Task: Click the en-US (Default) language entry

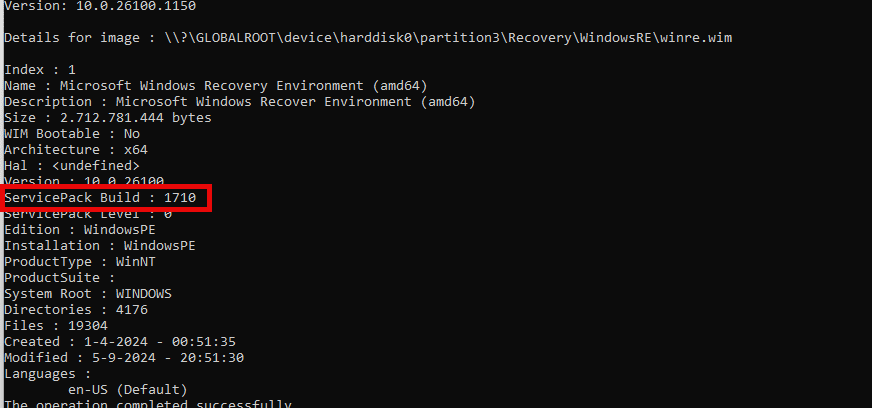Action: tap(128, 390)
